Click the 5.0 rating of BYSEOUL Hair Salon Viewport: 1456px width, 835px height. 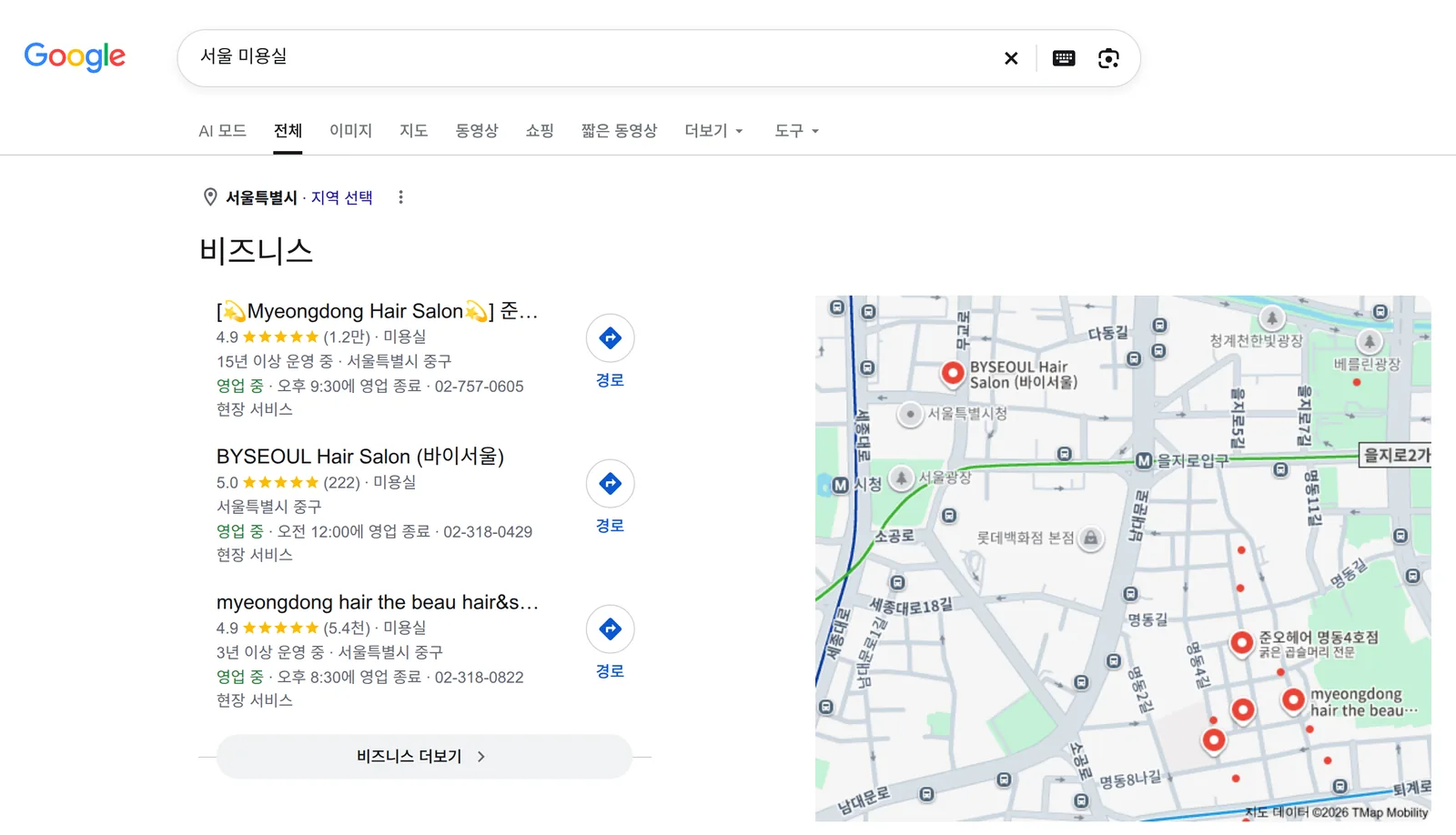227,482
